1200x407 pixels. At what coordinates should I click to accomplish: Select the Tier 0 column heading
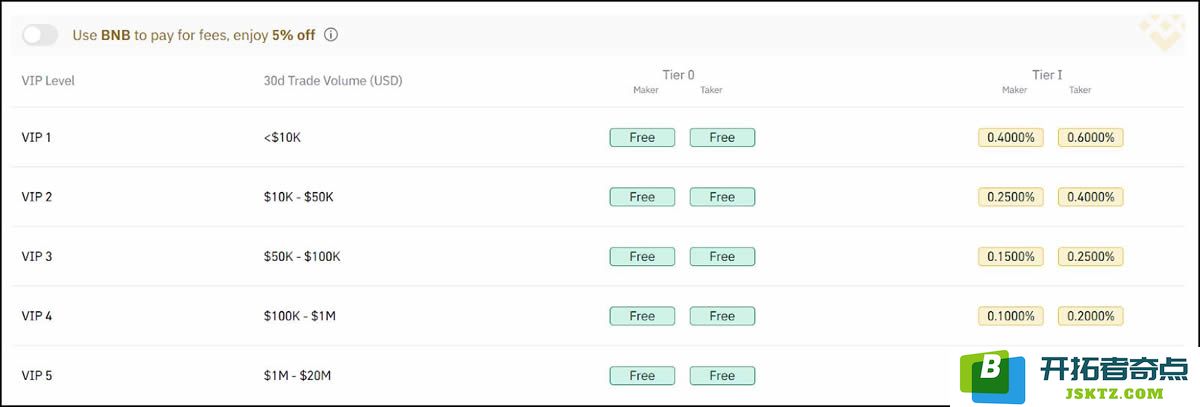coord(678,74)
